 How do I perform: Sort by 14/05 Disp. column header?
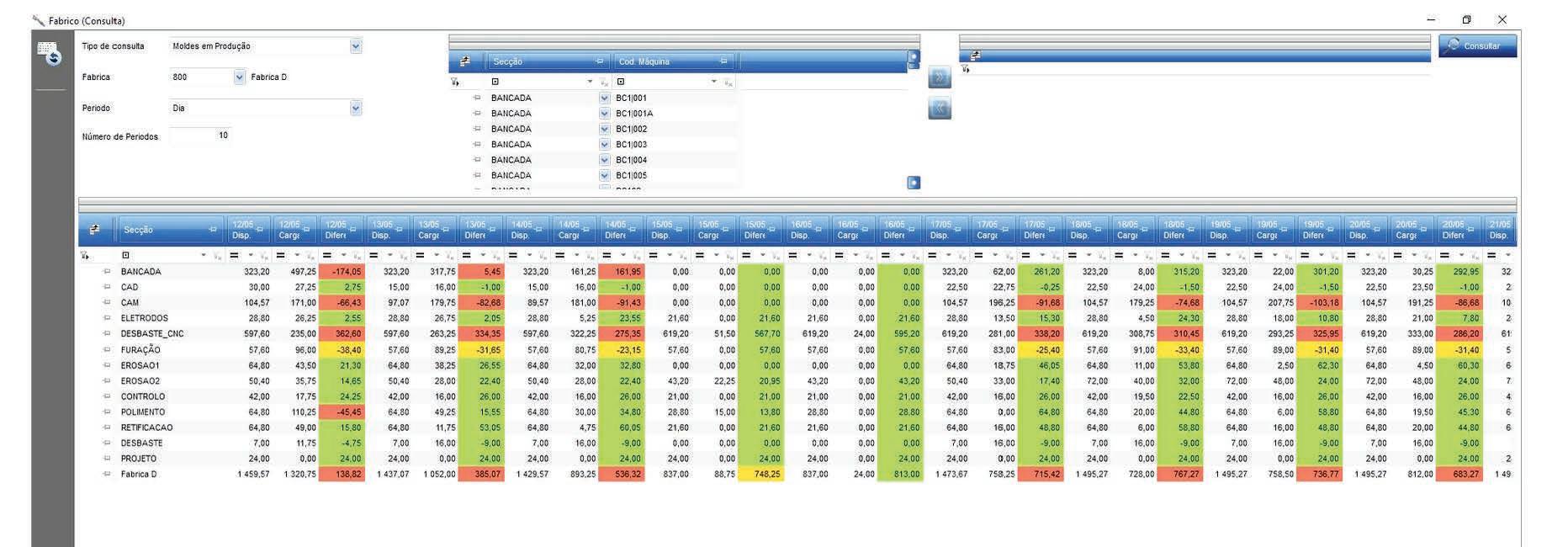tap(527, 230)
